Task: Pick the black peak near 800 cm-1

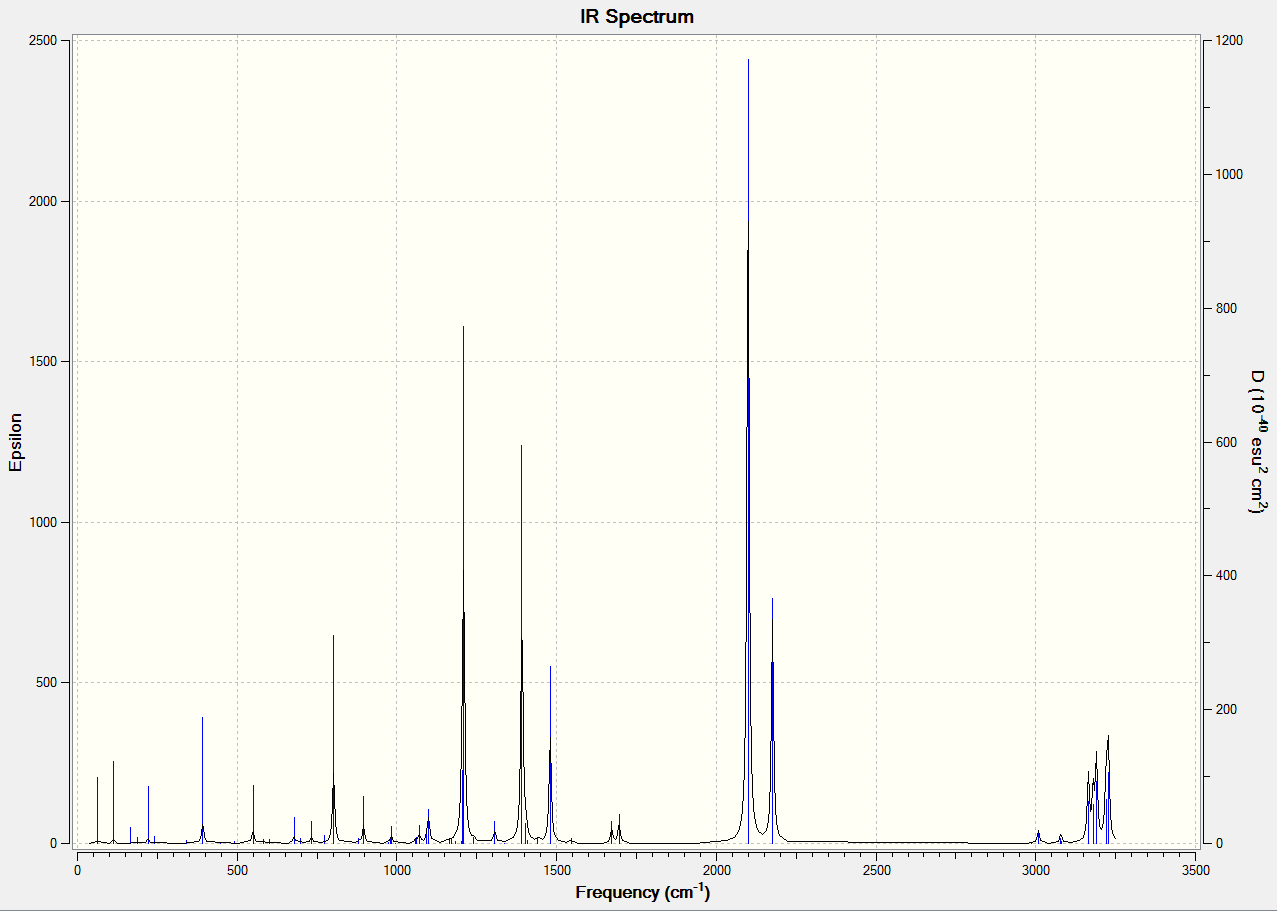Action: coord(333,740)
